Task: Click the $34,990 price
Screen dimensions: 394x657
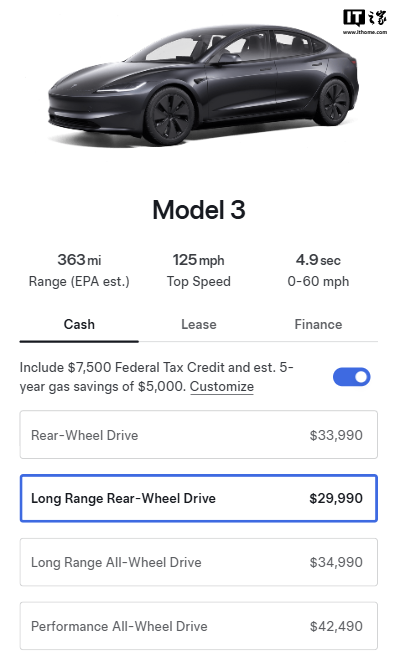Action: coord(336,562)
